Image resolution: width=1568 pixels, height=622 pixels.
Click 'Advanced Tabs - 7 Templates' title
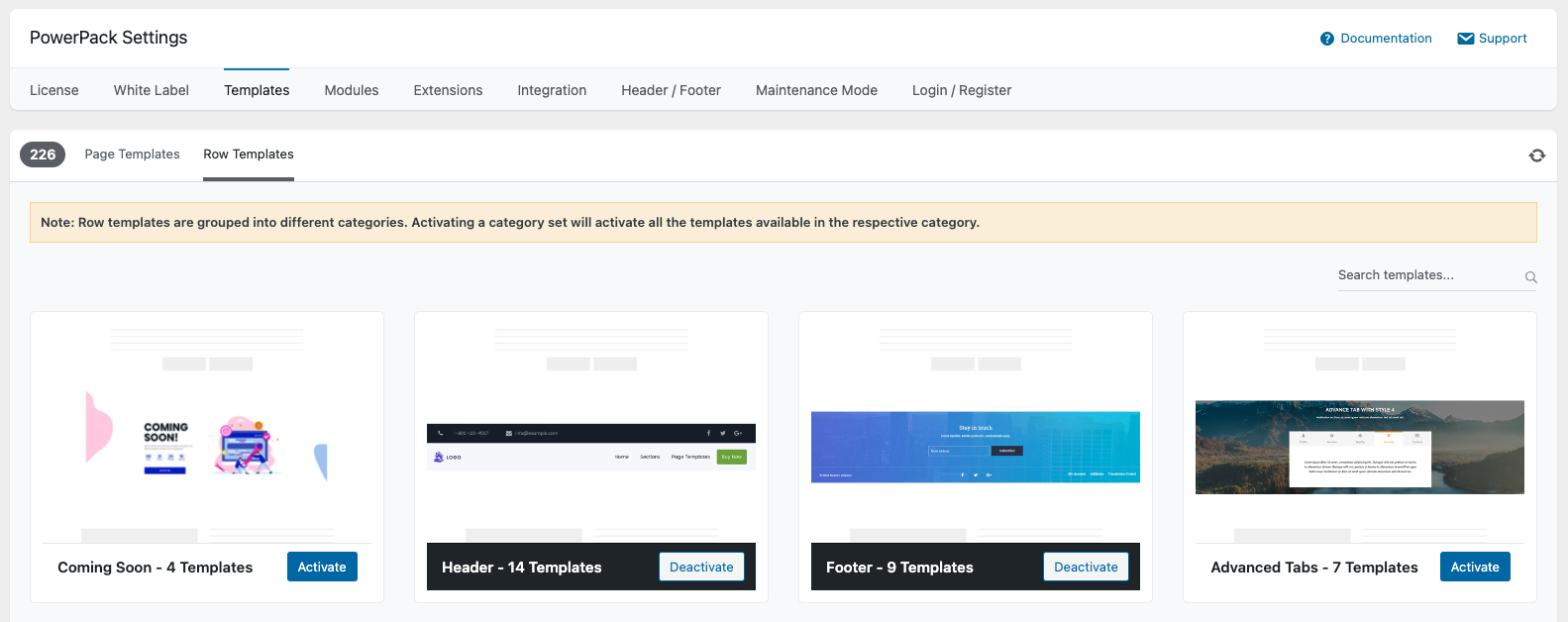(1314, 568)
